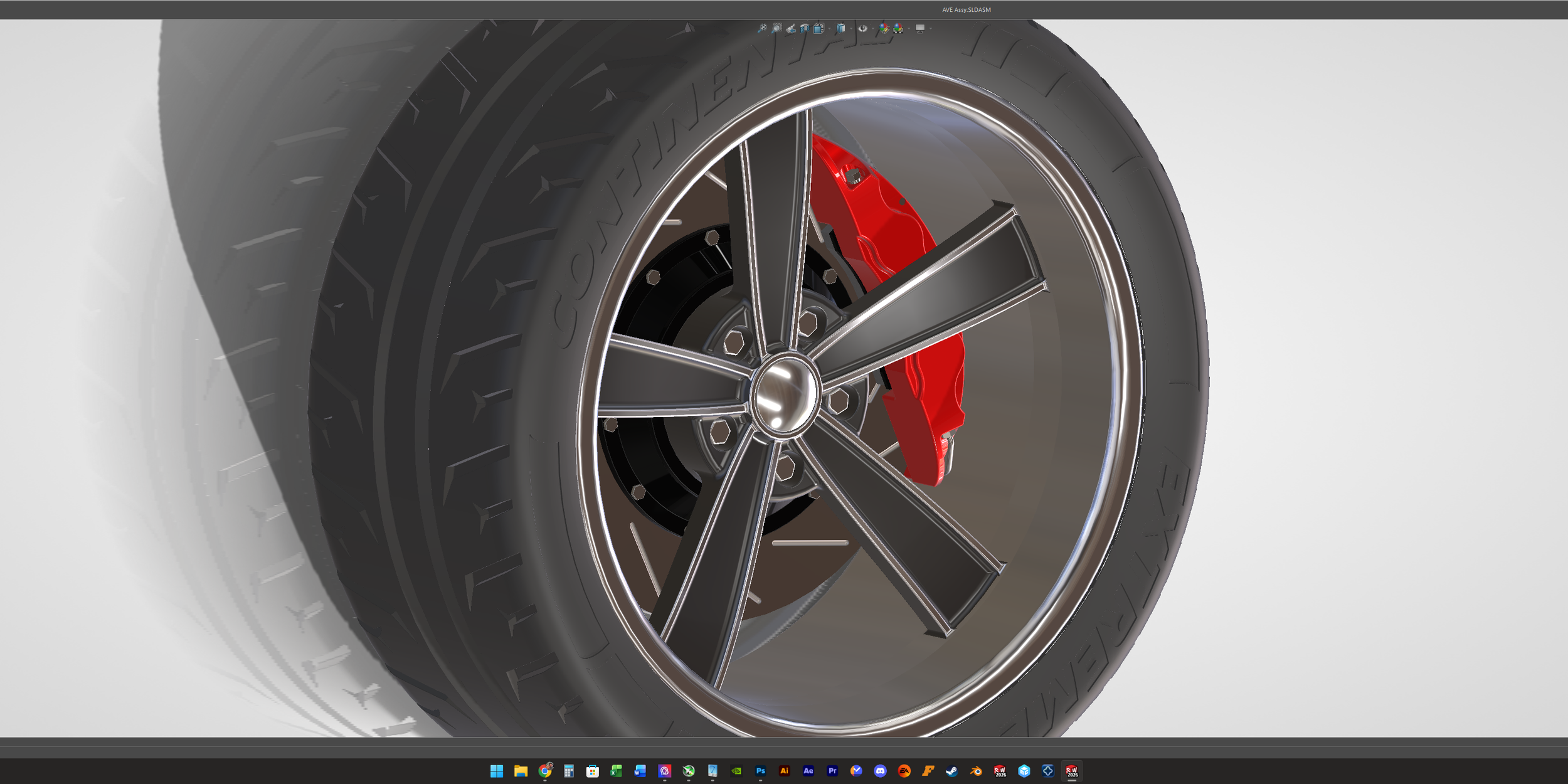Open the NVIDIA app from the taskbar

[x=736, y=771]
